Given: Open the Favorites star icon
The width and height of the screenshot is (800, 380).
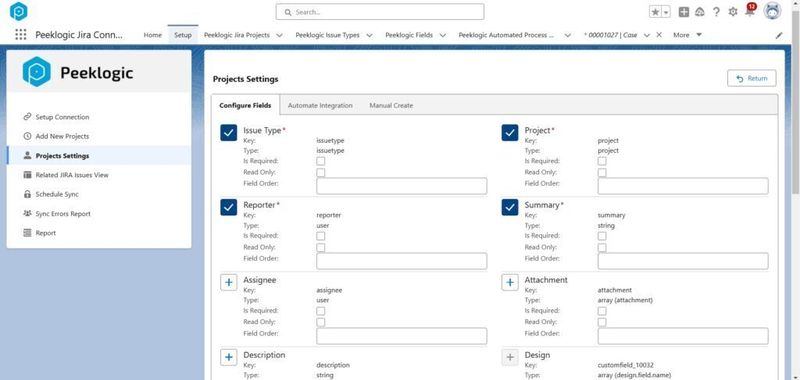Looking at the screenshot, I should [x=655, y=12].
